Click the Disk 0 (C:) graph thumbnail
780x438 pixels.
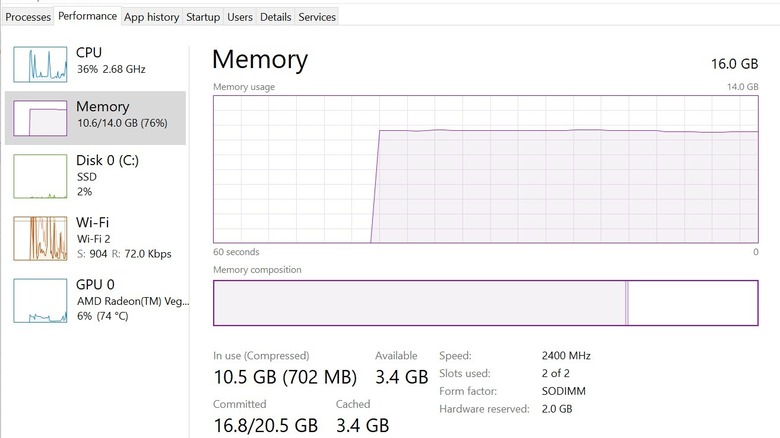40,176
